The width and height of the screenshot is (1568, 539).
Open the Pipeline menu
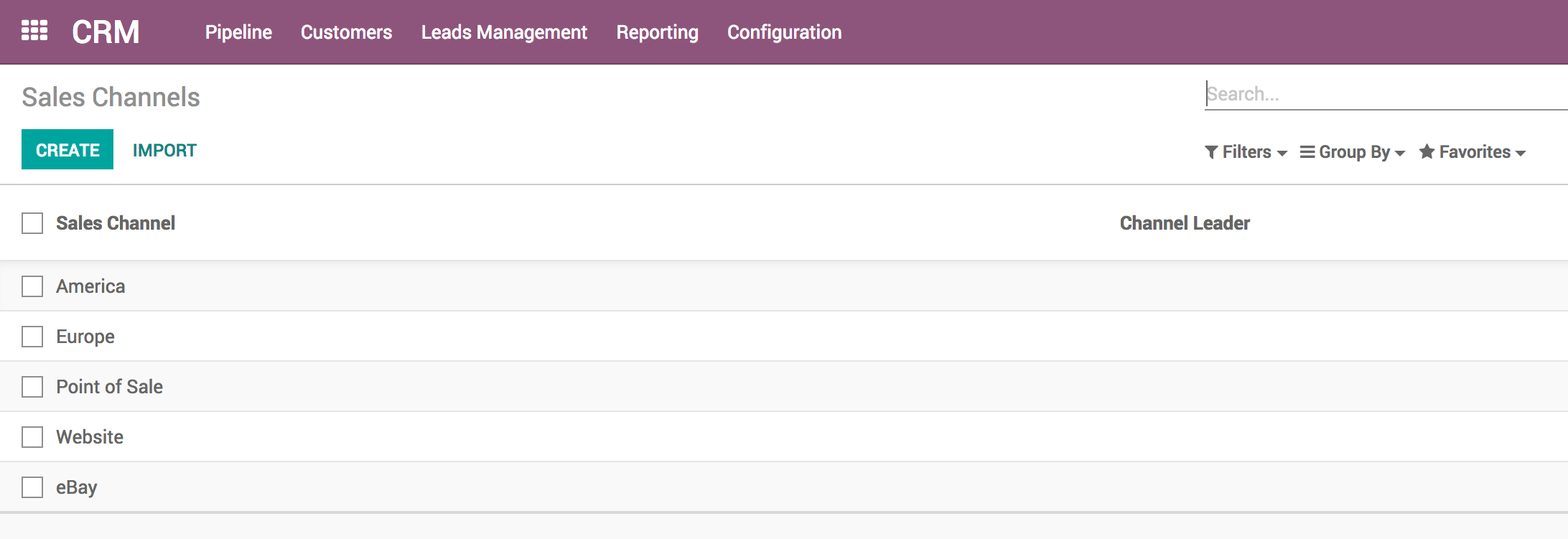pos(238,32)
